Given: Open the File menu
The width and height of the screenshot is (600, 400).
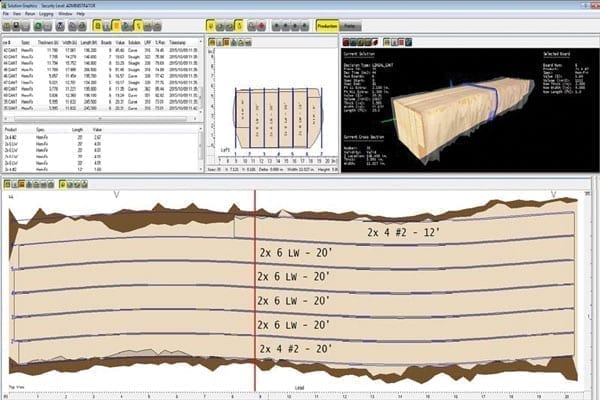Looking at the screenshot, I should tap(5, 14).
